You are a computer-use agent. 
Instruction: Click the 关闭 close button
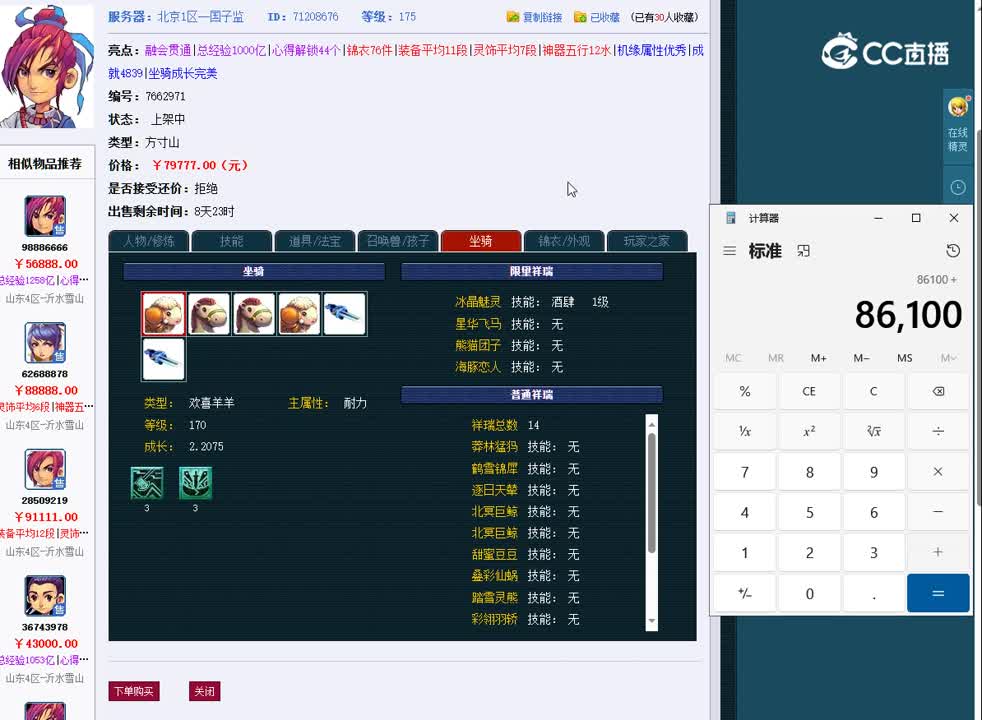click(205, 691)
